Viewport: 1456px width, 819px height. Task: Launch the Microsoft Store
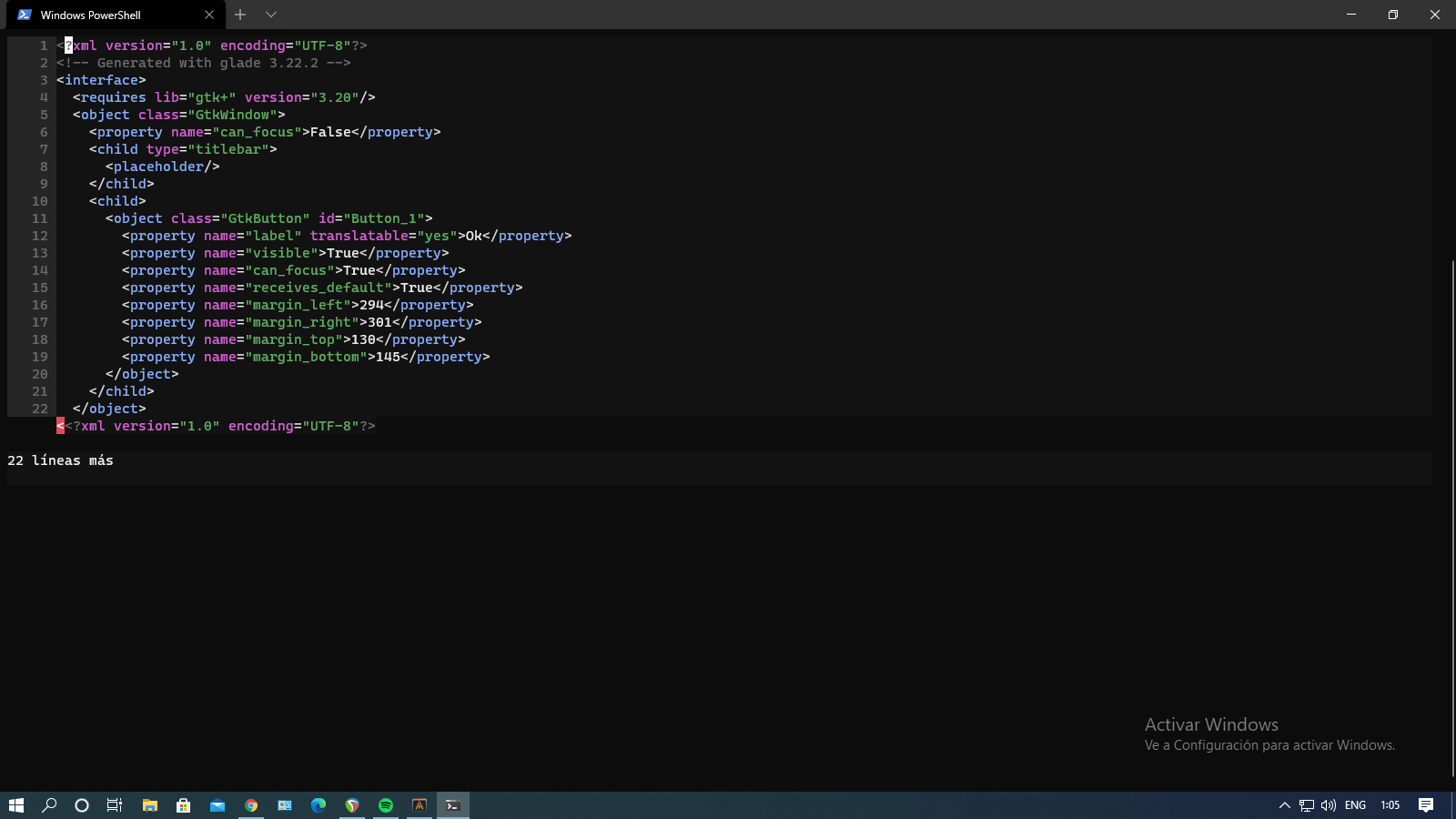coord(183,805)
